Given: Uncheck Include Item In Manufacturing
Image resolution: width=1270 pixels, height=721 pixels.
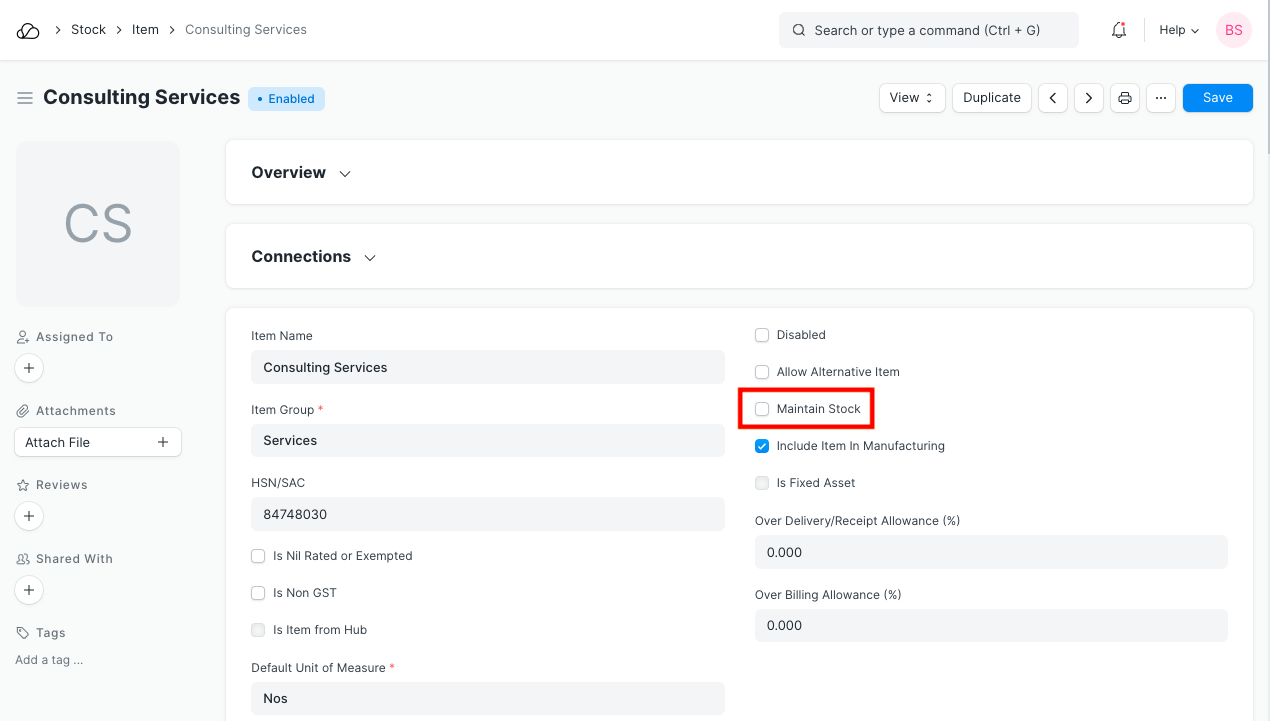Looking at the screenshot, I should click(x=762, y=446).
